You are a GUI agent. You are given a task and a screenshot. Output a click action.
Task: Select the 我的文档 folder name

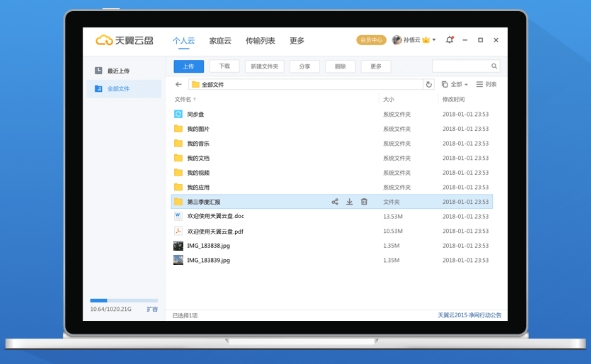click(x=198, y=158)
